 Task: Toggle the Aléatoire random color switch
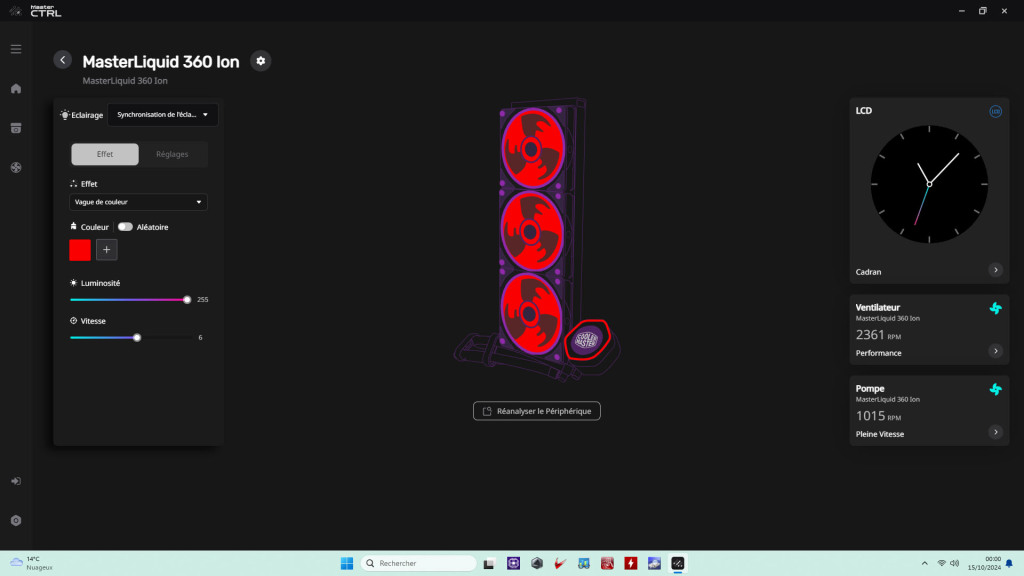(125, 227)
